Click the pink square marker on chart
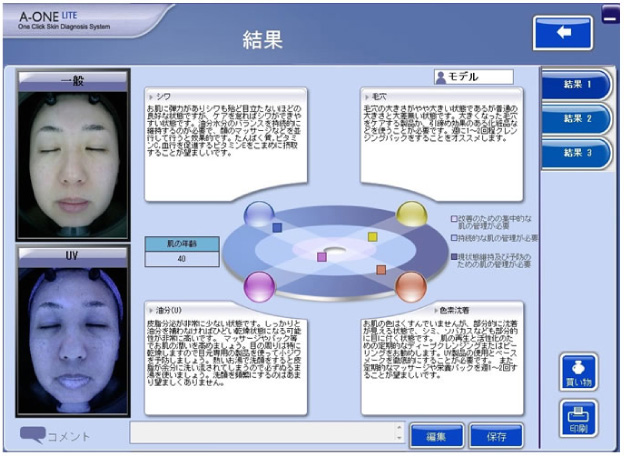 pyautogui.click(x=322, y=257)
